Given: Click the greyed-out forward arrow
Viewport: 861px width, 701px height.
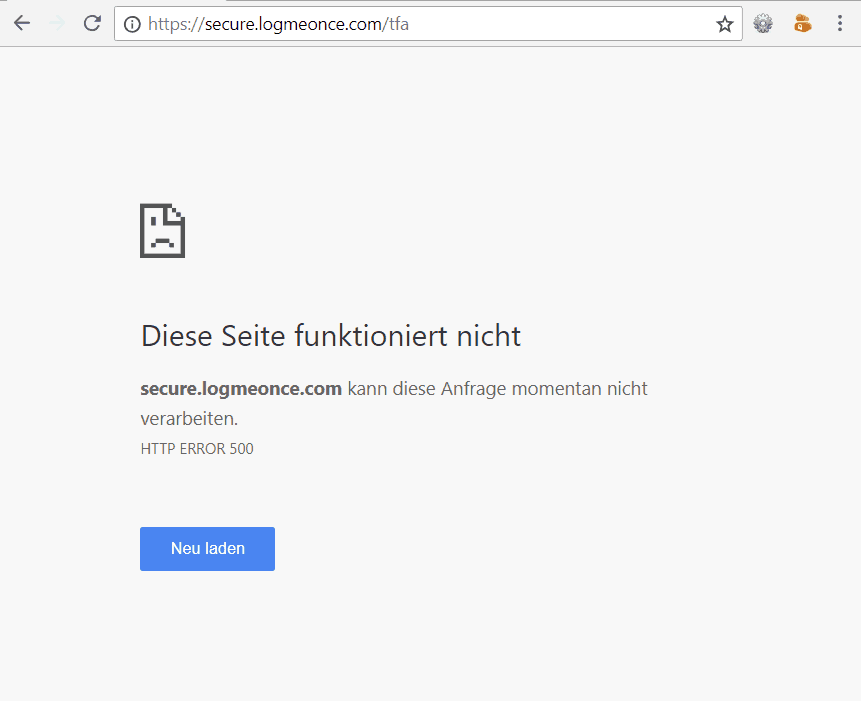Looking at the screenshot, I should (57, 23).
